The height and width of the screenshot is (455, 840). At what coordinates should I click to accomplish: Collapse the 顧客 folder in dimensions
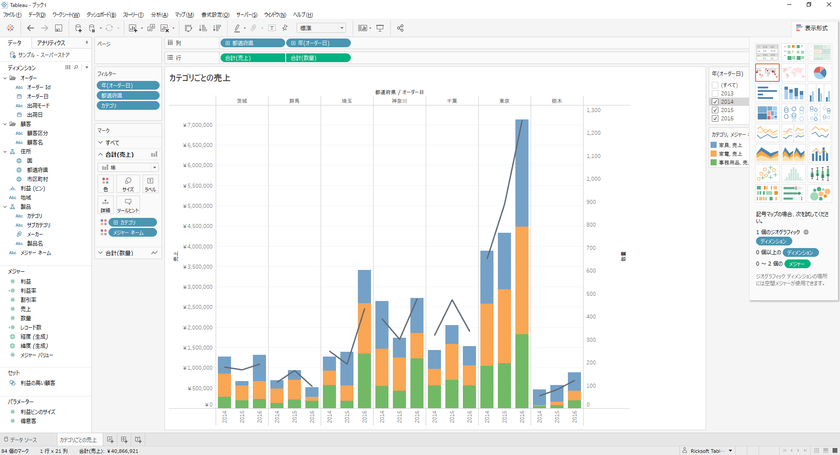coord(5,124)
